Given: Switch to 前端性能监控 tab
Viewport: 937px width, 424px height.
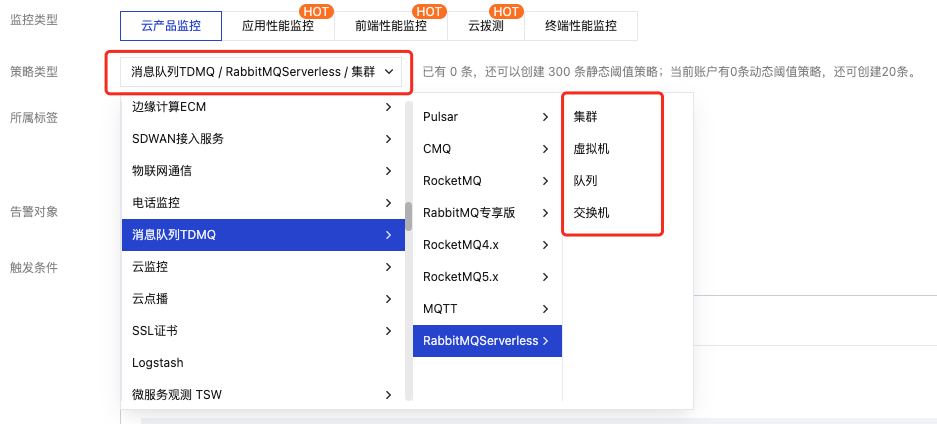Looking at the screenshot, I should pos(391,26).
